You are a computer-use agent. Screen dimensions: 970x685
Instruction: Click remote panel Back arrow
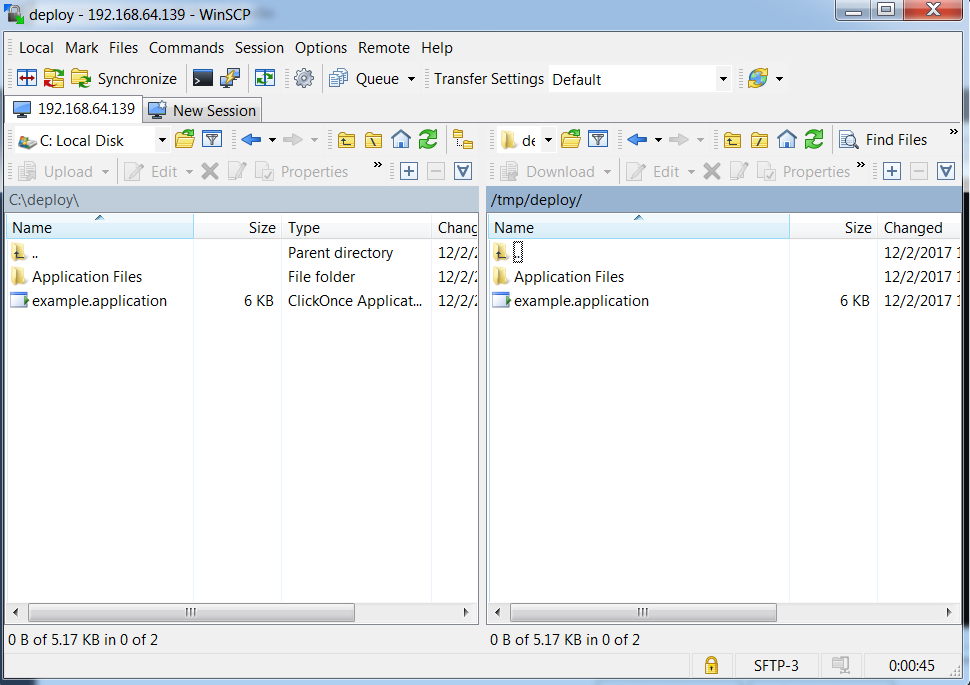(637, 139)
